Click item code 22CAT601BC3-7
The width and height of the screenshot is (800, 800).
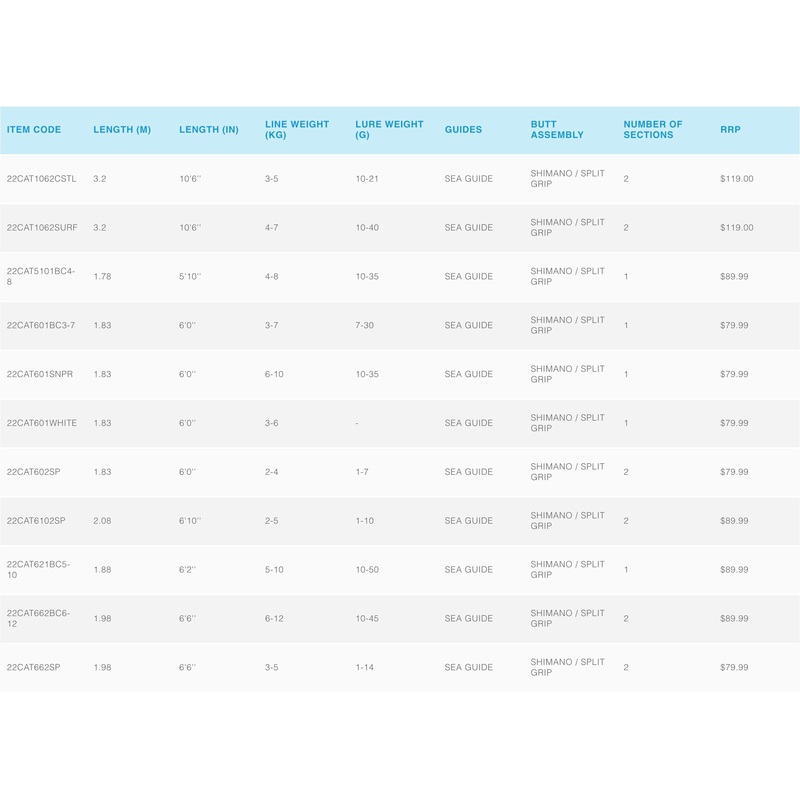[40, 326]
